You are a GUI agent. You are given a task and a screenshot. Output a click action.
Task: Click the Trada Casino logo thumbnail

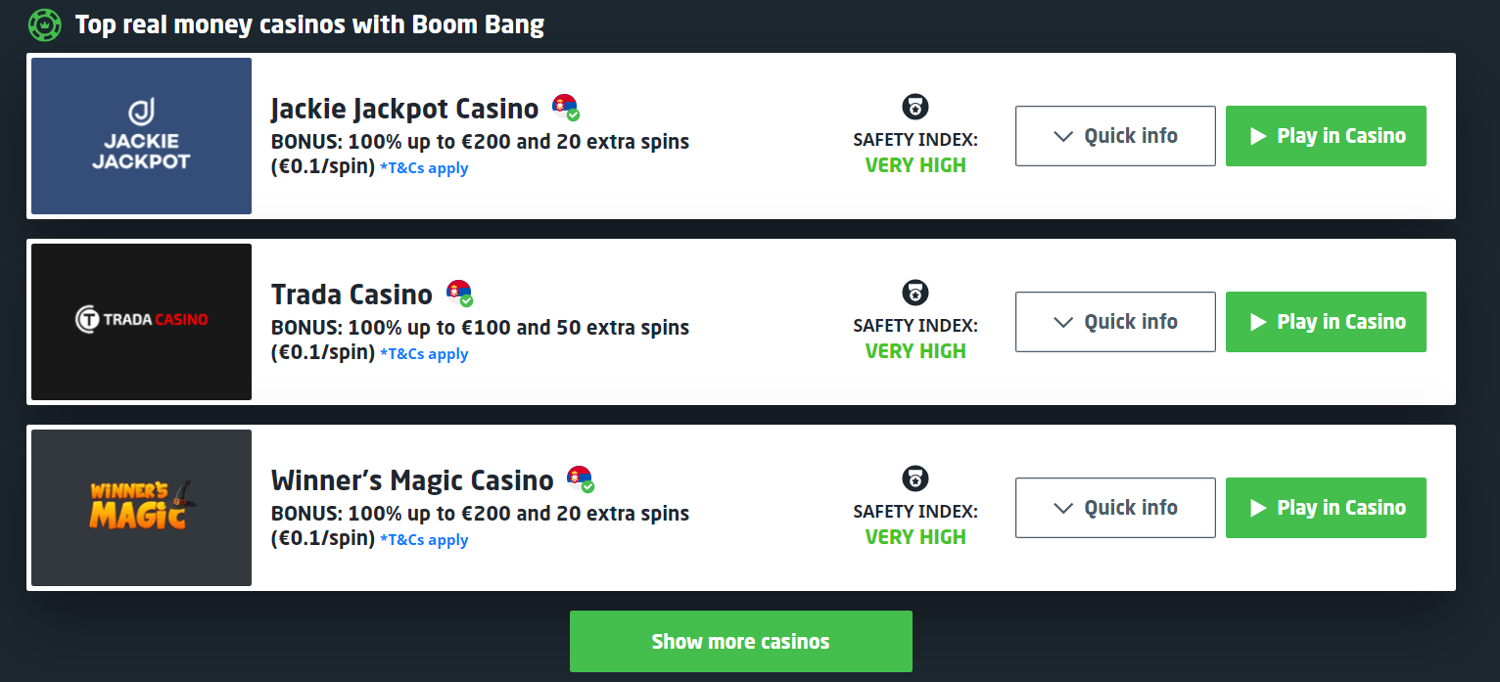(x=141, y=322)
